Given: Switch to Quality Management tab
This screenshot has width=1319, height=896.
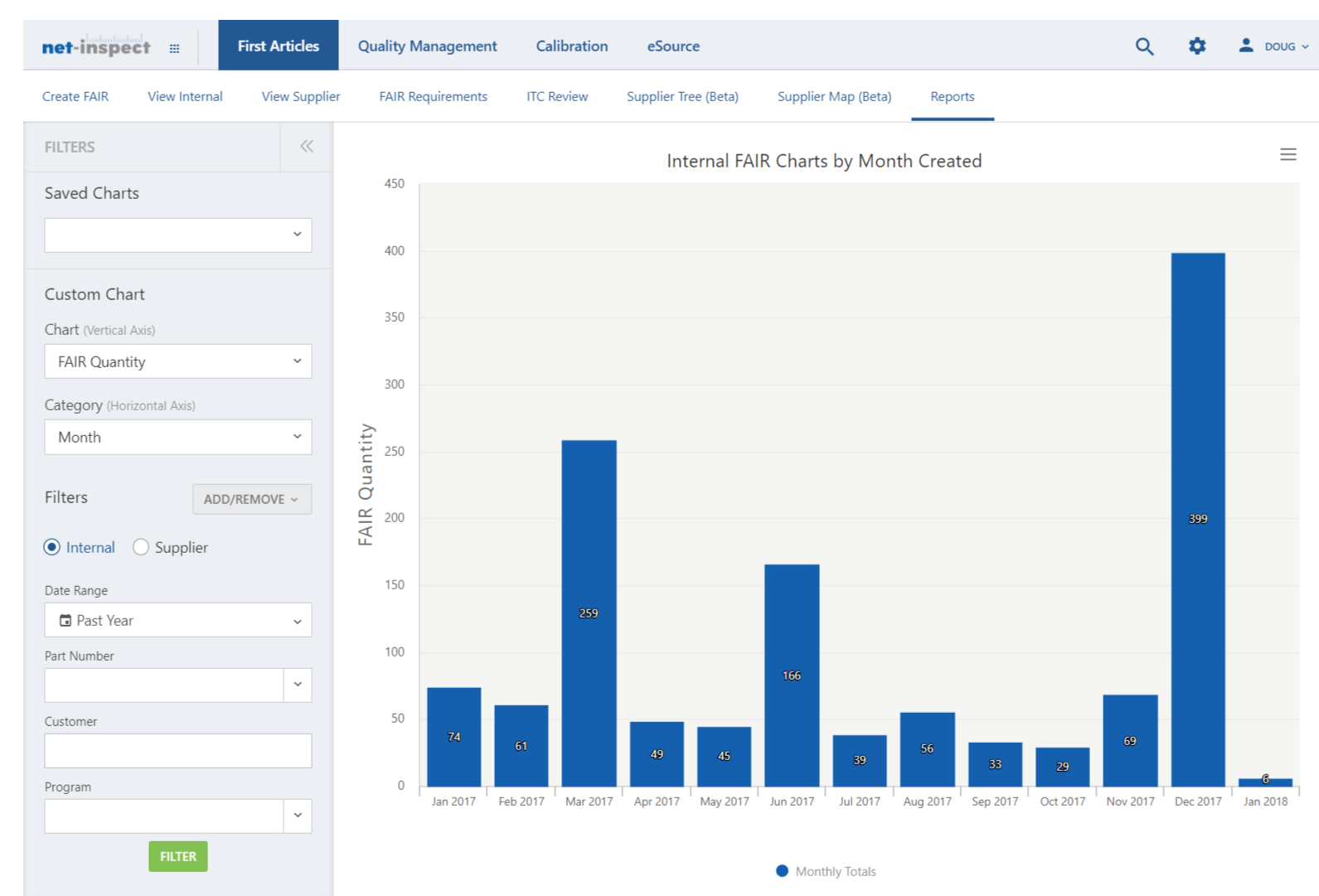Looking at the screenshot, I should [x=428, y=46].
